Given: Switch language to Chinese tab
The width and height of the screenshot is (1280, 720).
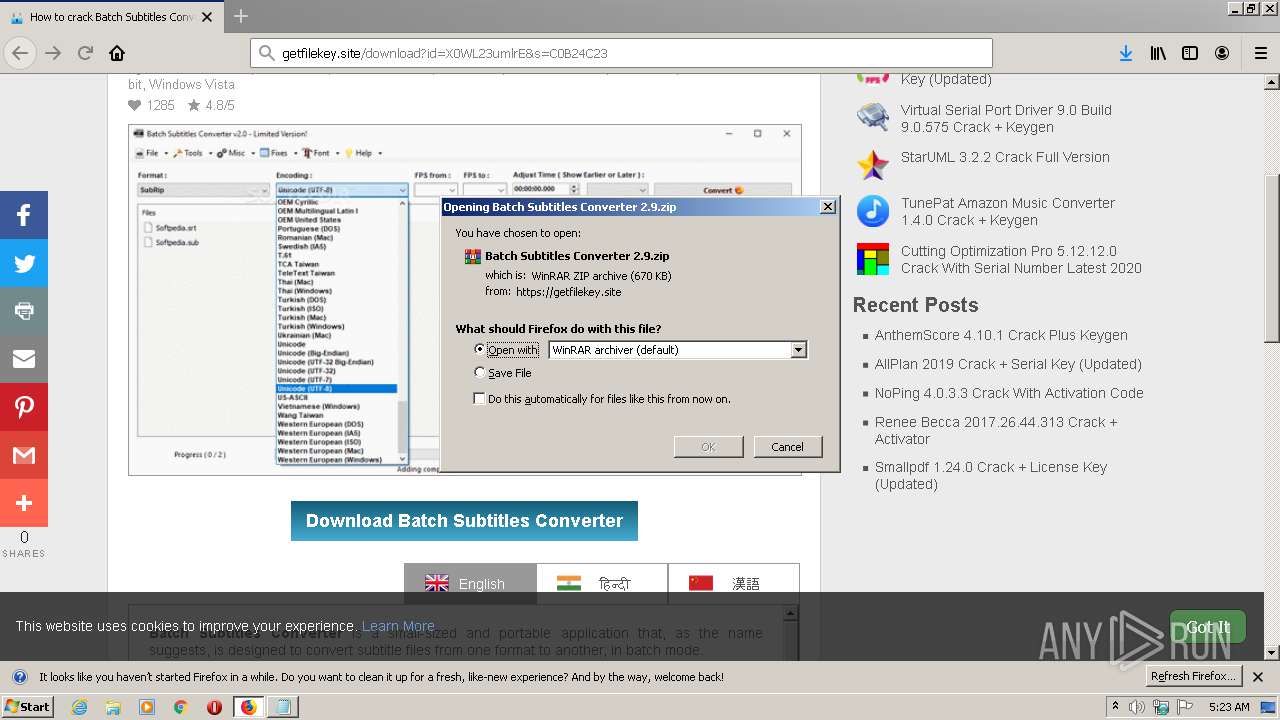Looking at the screenshot, I should tap(733, 584).
